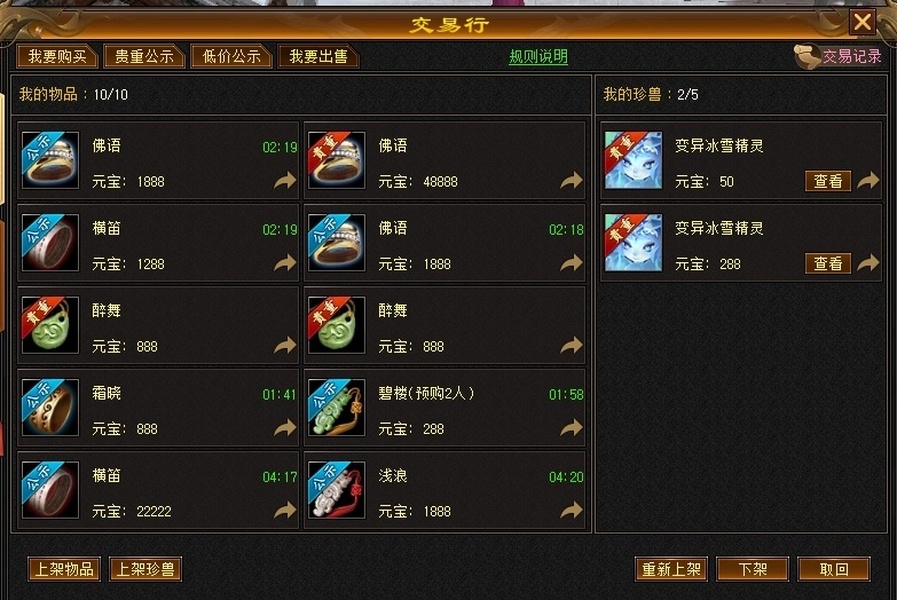
Task: Click the 取回 button
Action: [834, 569]
